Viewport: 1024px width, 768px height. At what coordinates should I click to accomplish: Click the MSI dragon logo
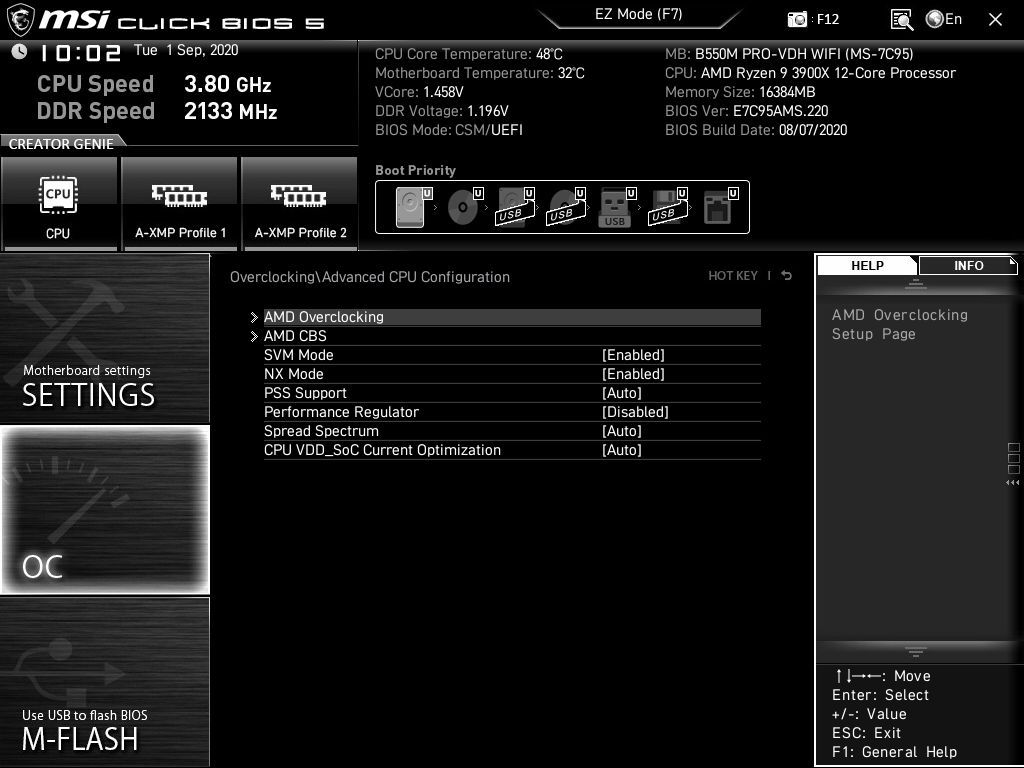click(20, 20)
